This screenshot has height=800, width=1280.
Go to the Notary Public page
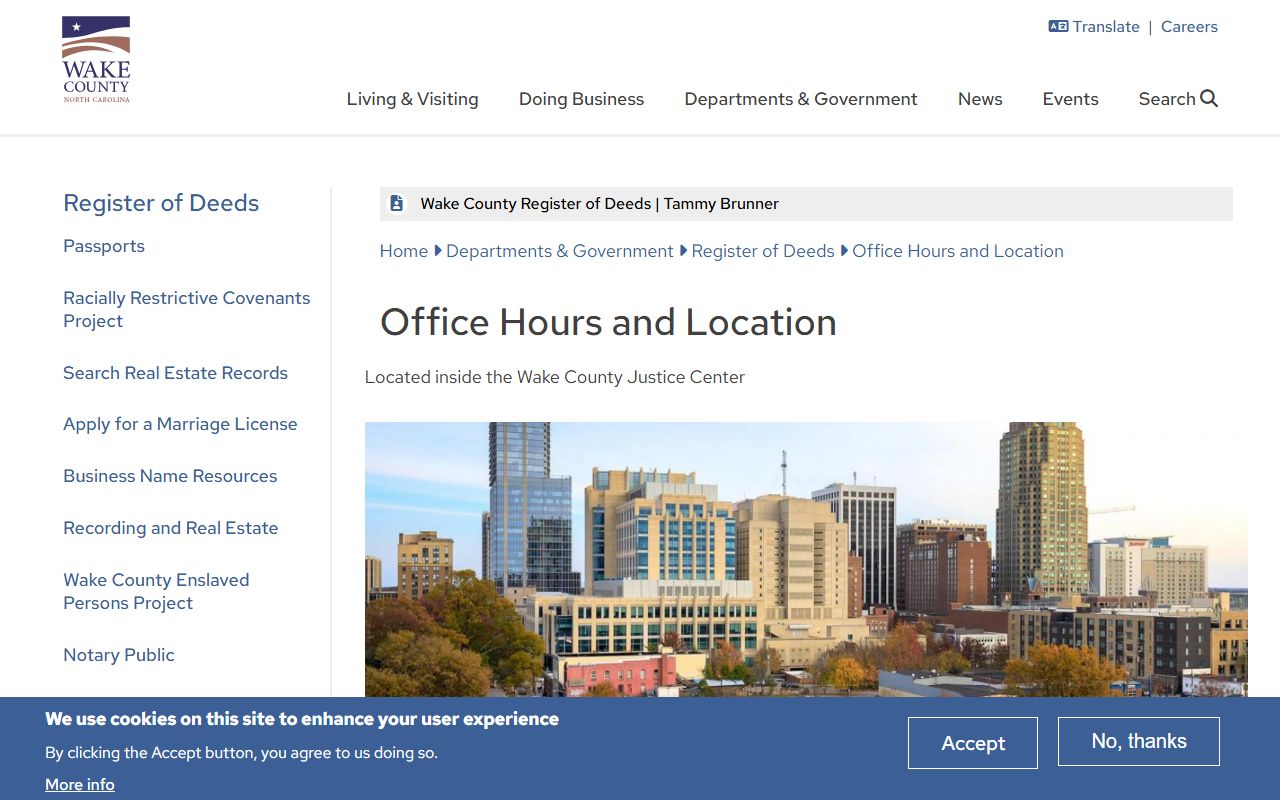point(119,655)
